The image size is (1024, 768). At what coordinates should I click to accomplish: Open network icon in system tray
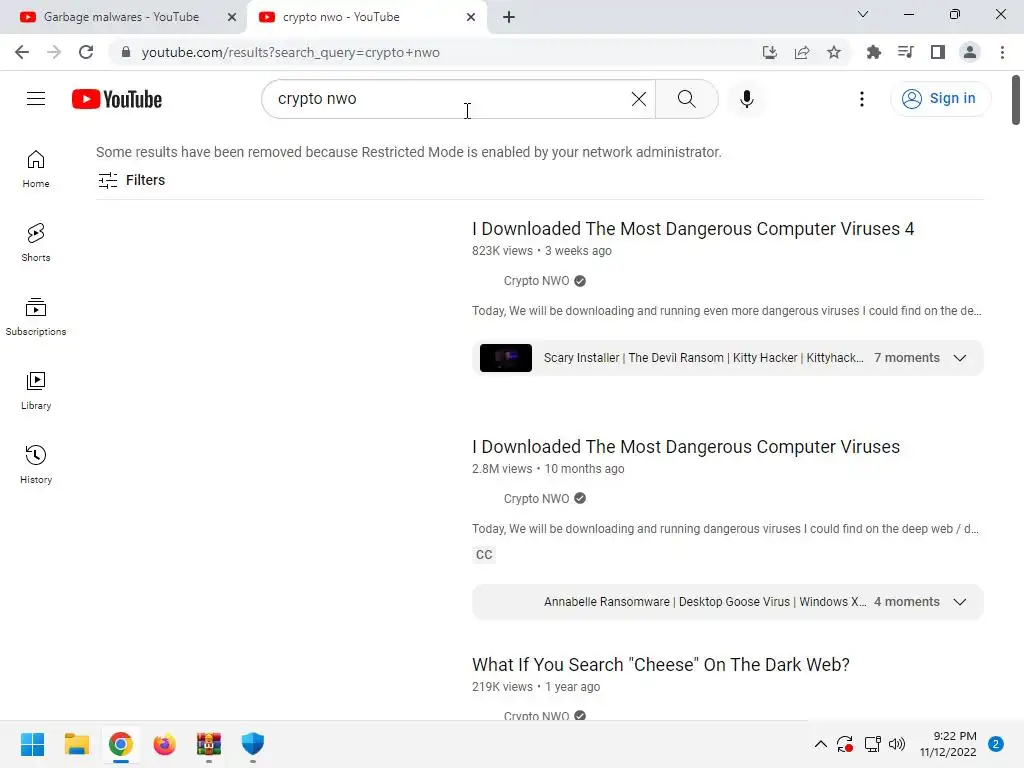tap(872, 744)
